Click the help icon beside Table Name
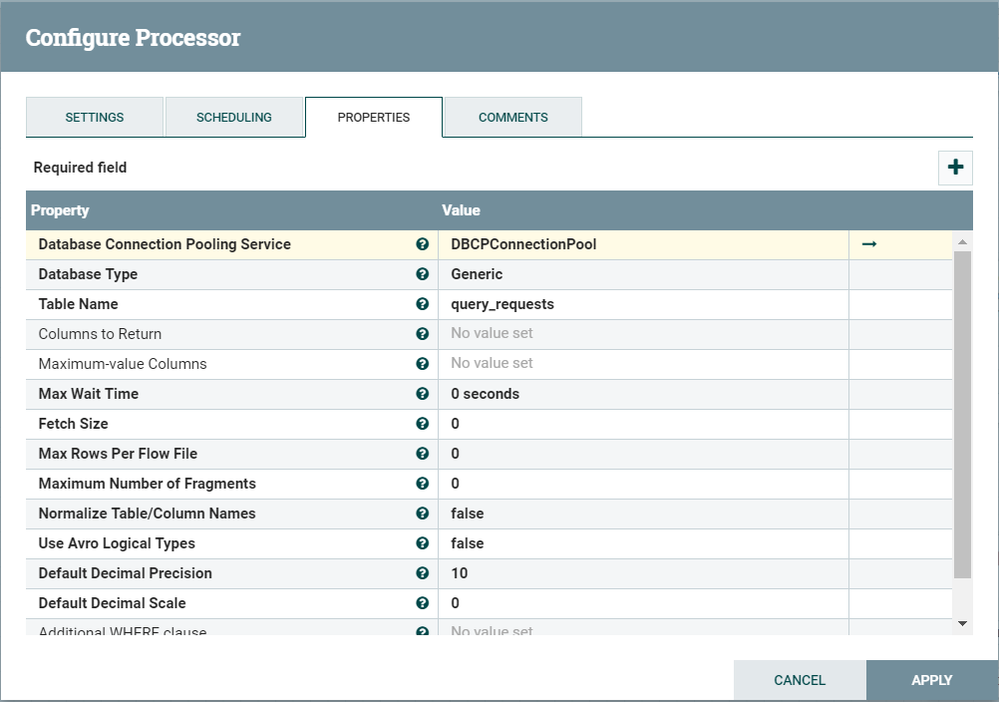Image resolution: width=999 pixels, height=702 pixels. [x=422, y=304]
